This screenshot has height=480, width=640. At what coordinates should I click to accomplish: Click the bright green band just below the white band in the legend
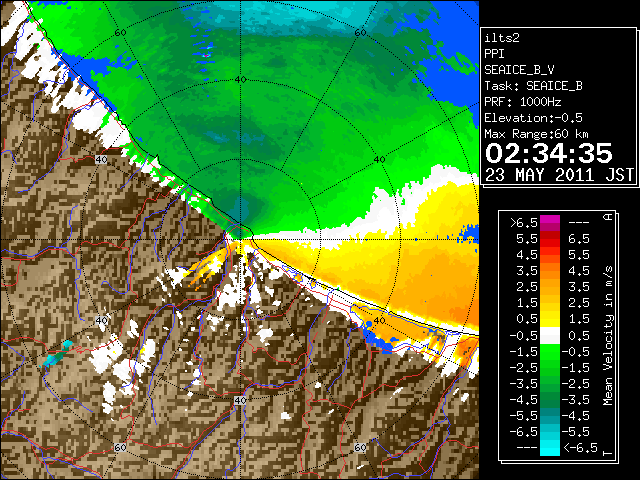[x=550, y=350]
